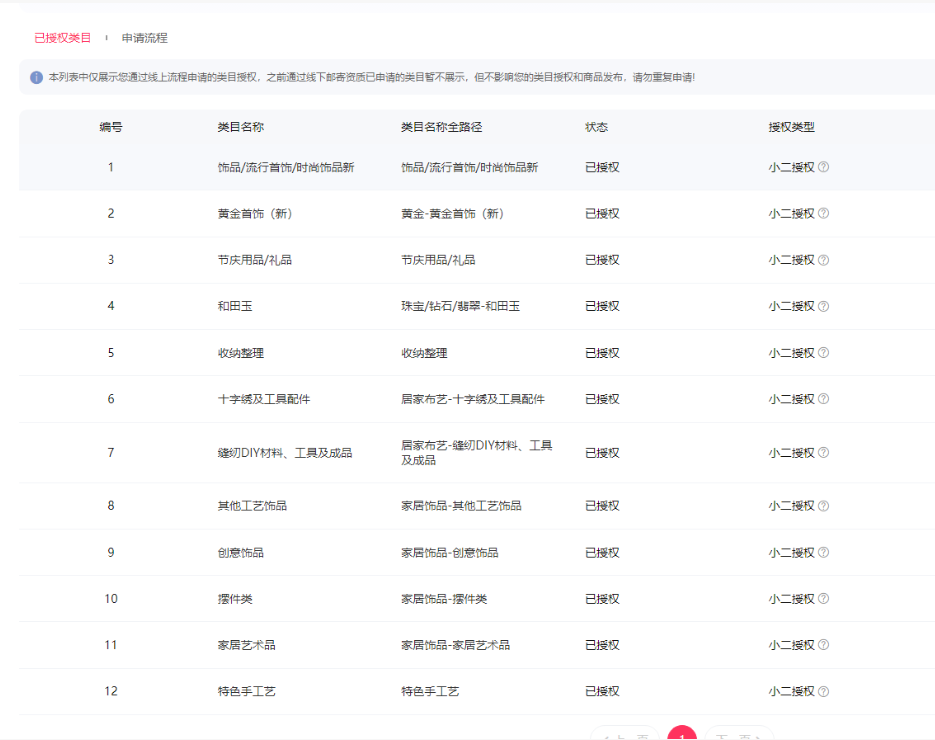Click help icon beside 小二授权 in row 1
The image size is (935, 740).
823,167
